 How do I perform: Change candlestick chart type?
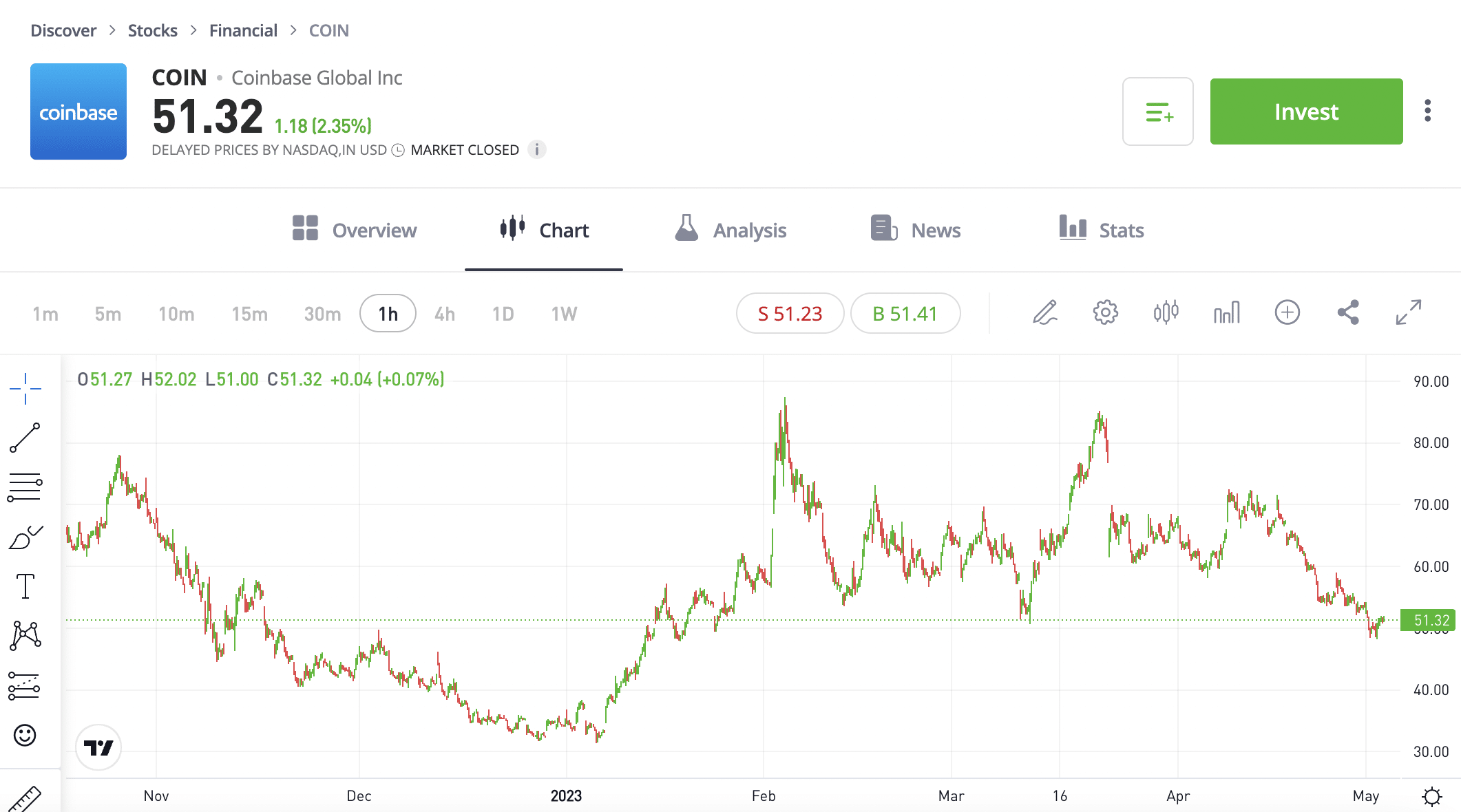pyautogui.click(x=1166, y=312)
